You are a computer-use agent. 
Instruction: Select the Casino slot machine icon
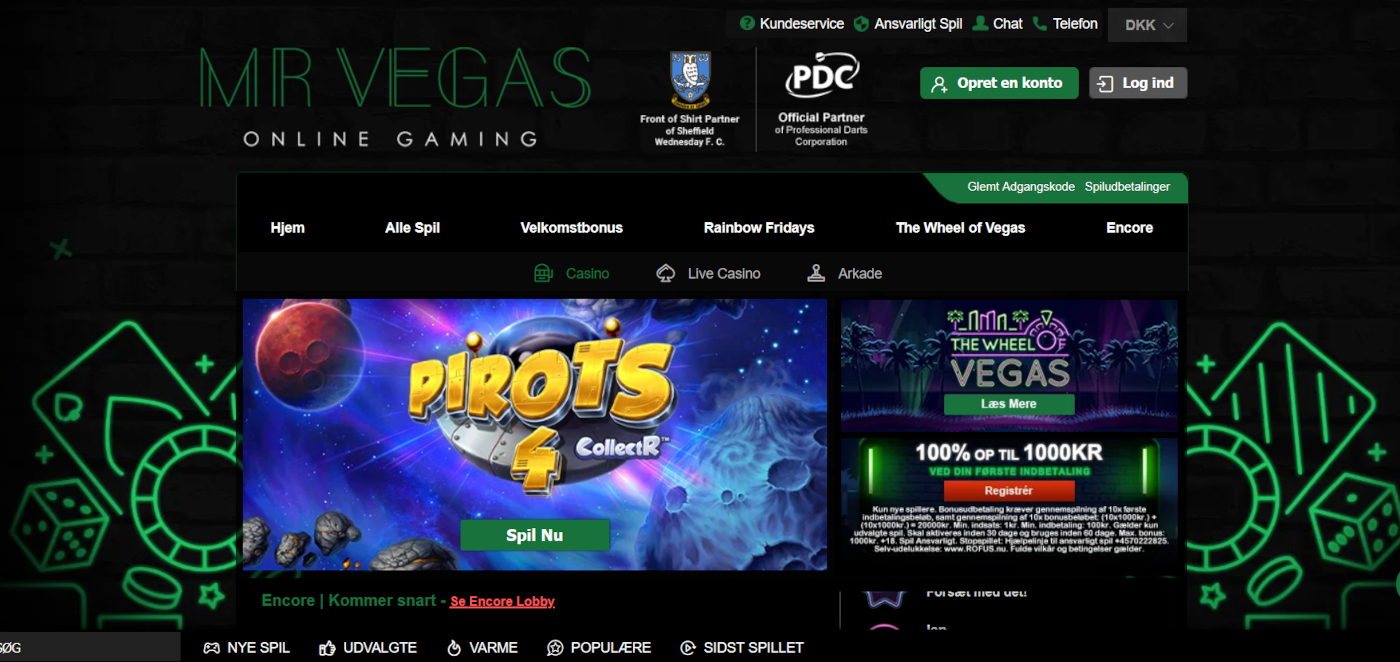(x=543, y=273)
